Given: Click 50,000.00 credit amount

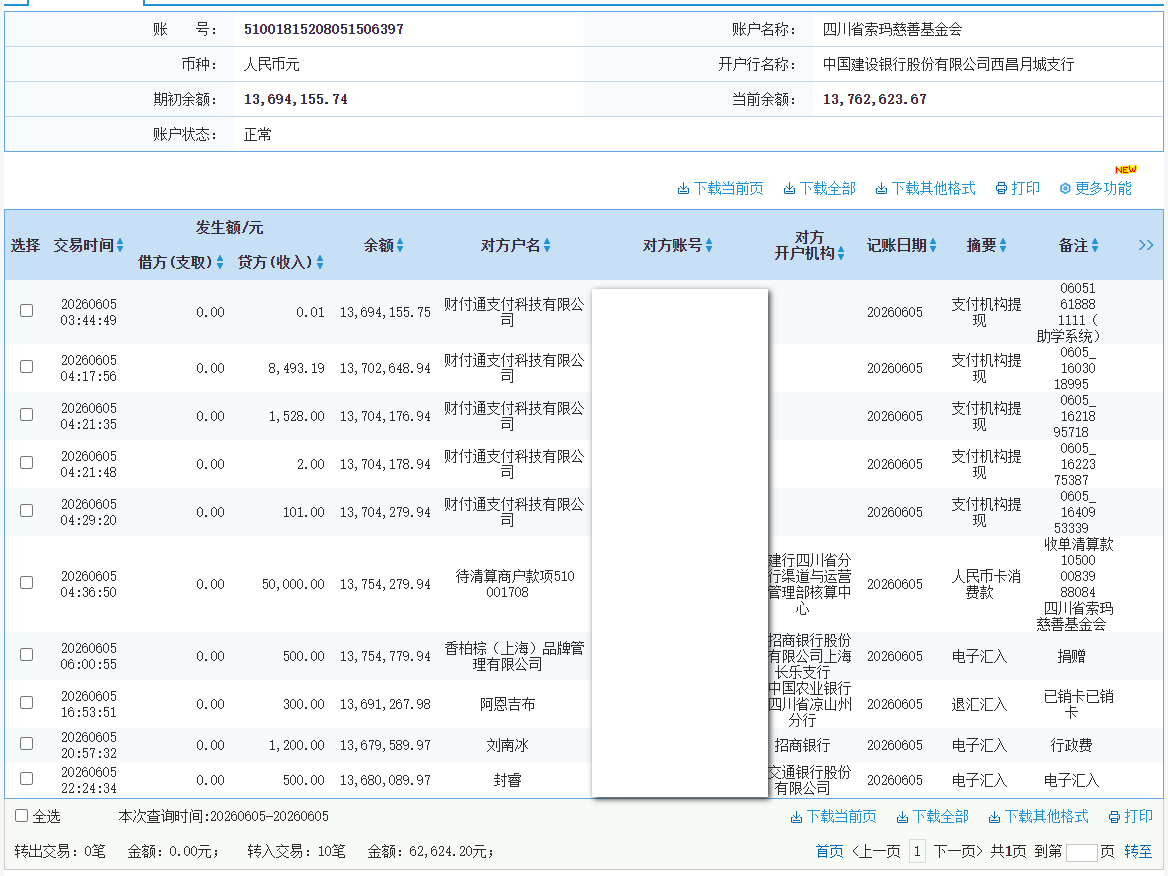Looking at the screenshot, I should pyautogui.click(x=293, y=584).
